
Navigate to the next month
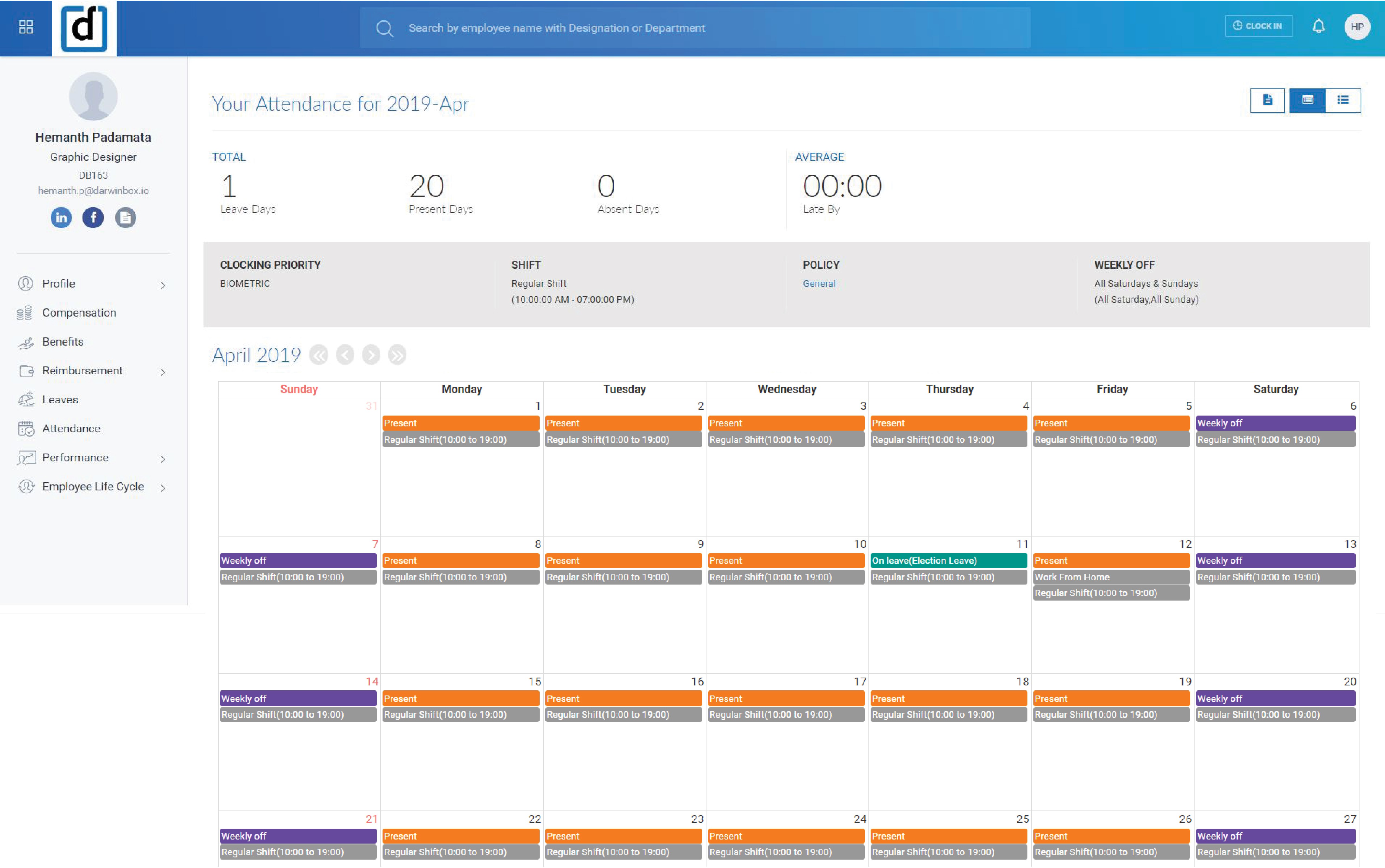click(371, 355)
